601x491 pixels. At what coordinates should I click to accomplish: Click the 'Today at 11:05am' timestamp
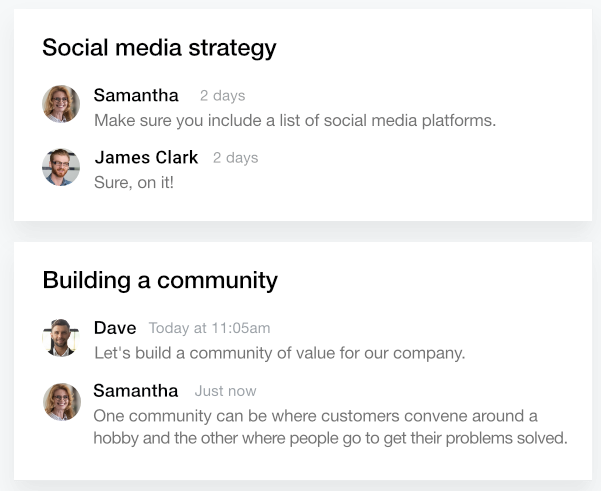pyautogui.click(x=209, y=328)
